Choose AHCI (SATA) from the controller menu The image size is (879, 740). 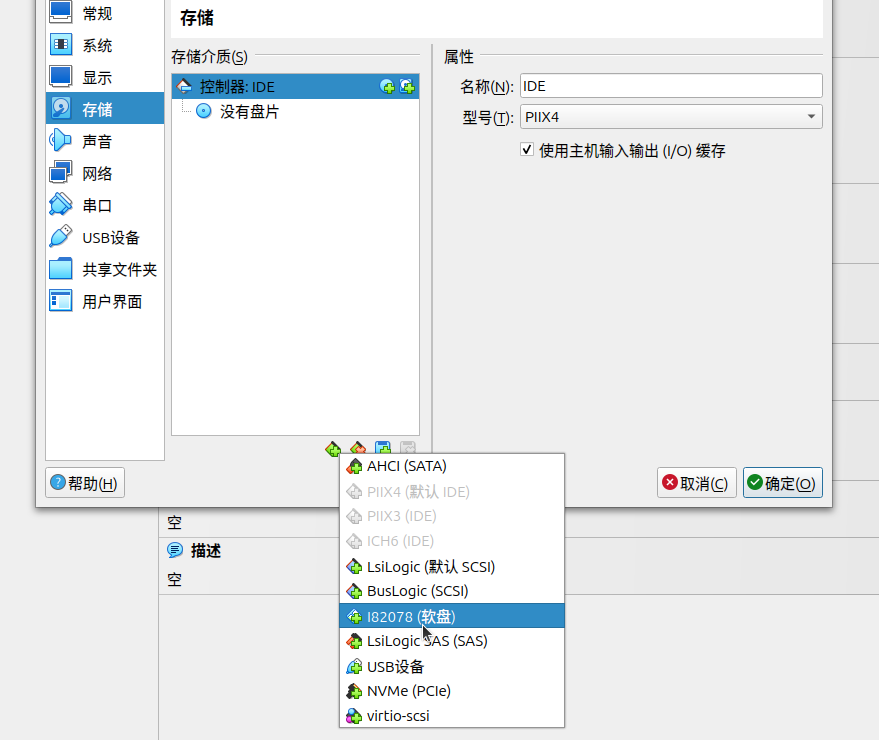pyautogui.click(x=406, y=466)
